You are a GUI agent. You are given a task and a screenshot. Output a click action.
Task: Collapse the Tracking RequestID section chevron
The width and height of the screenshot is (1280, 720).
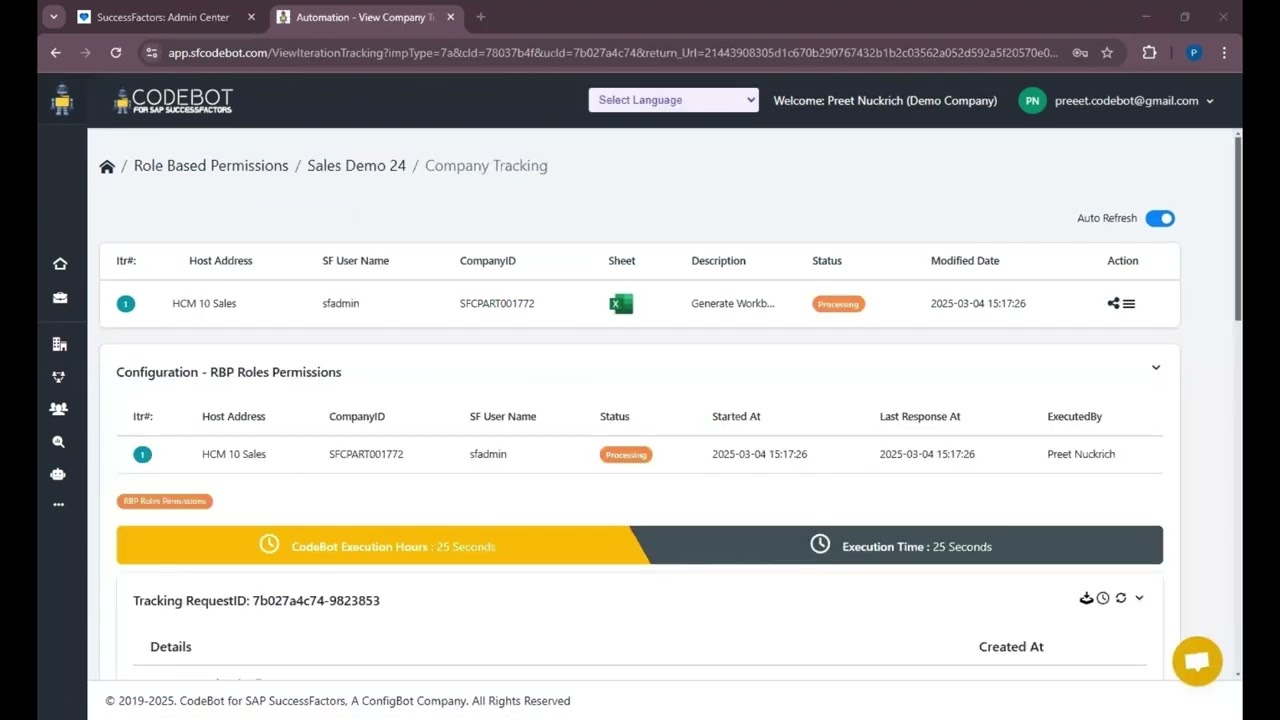[1139, 598]
